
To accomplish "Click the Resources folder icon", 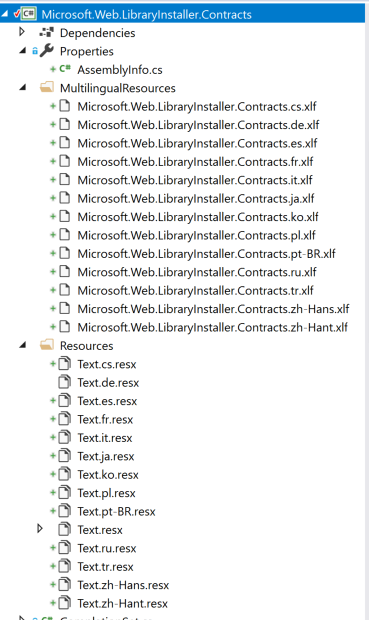I will [x=47, y=345].
